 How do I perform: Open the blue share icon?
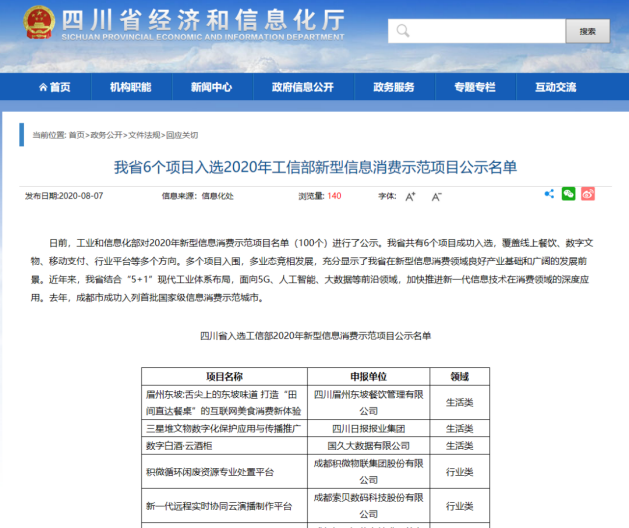coord(549,194)
